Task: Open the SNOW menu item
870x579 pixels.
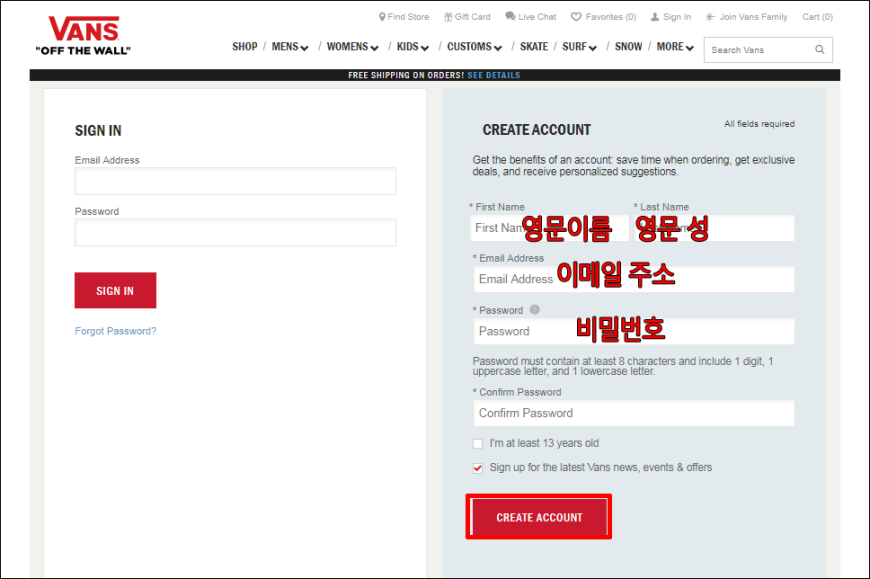Action: point(628,47)
